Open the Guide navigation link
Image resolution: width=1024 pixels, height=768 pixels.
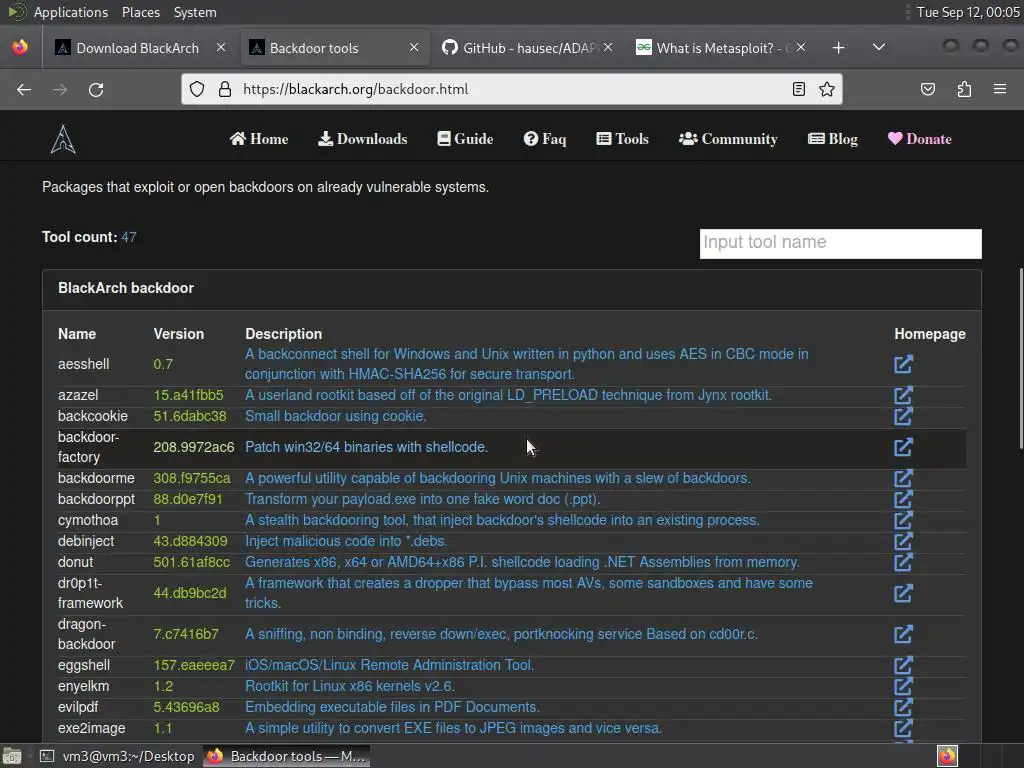point(465,139)
